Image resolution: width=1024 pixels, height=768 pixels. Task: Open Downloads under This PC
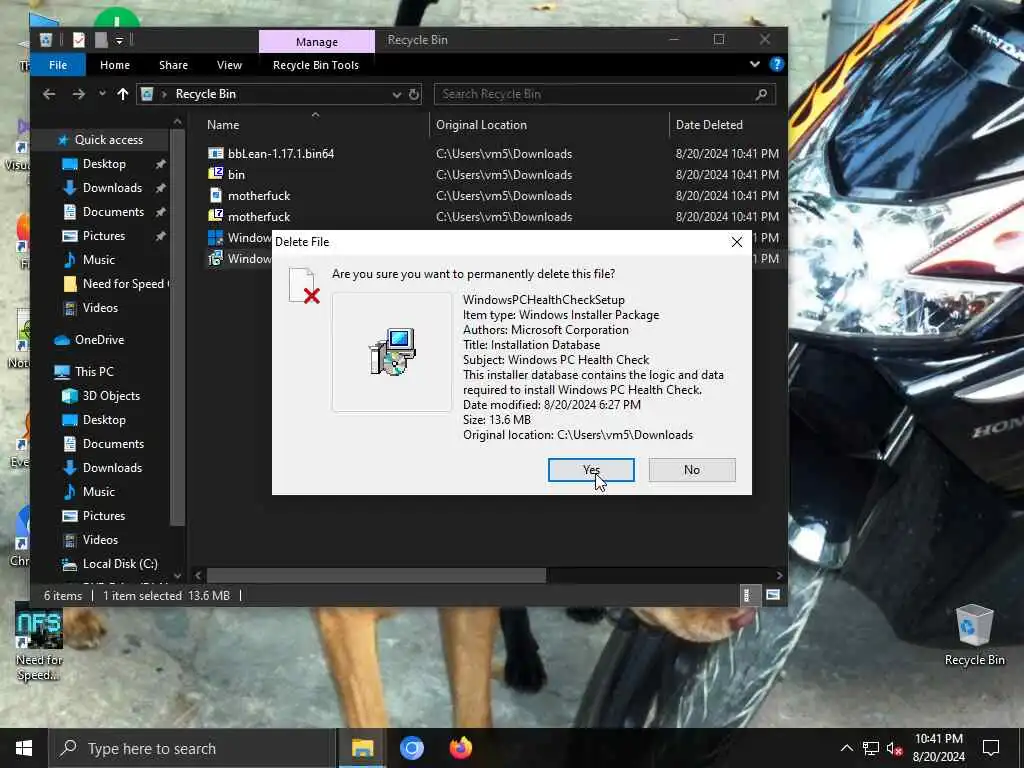(x=112, y=468)
